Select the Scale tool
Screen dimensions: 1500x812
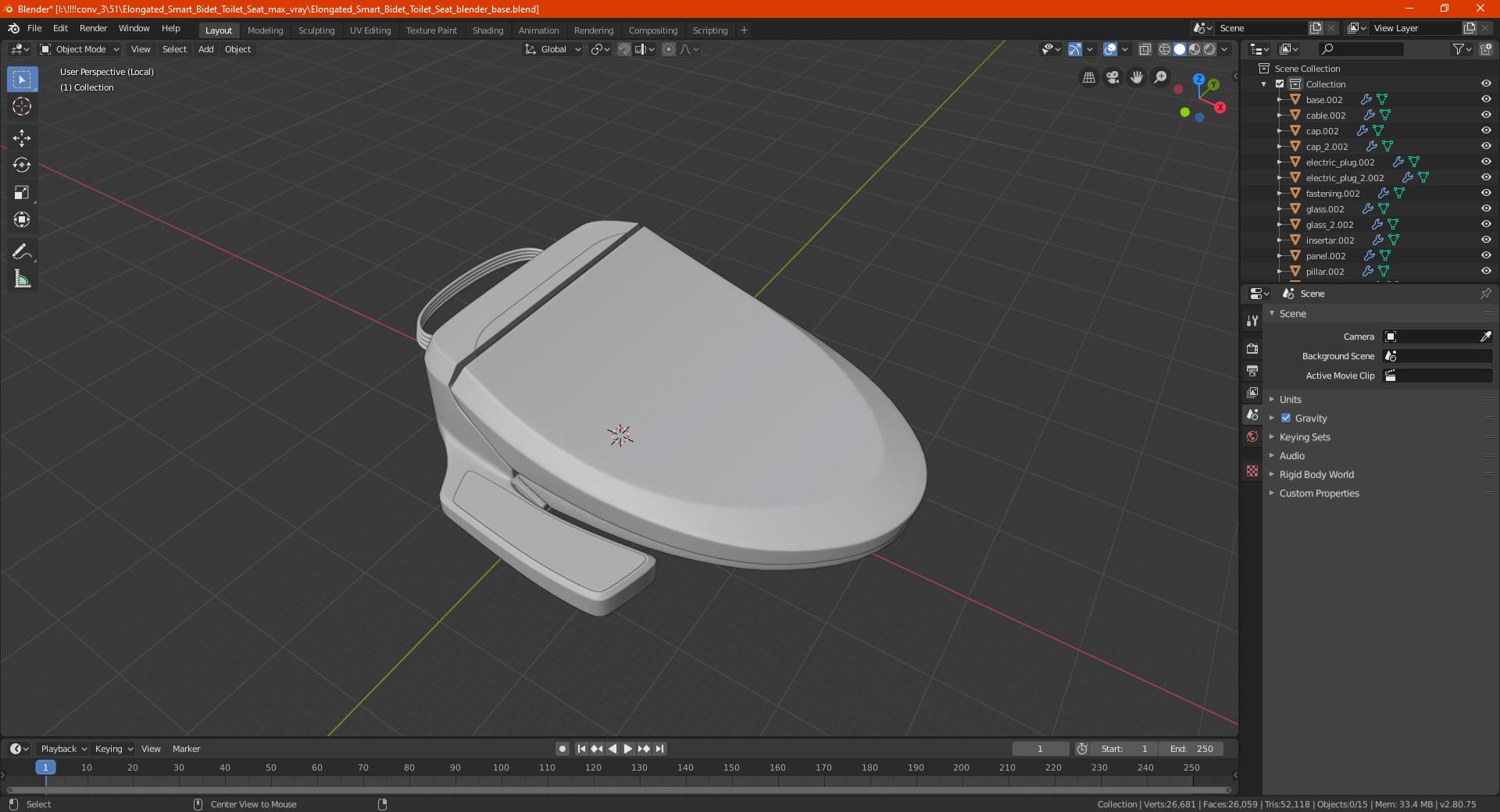(22, 192)
